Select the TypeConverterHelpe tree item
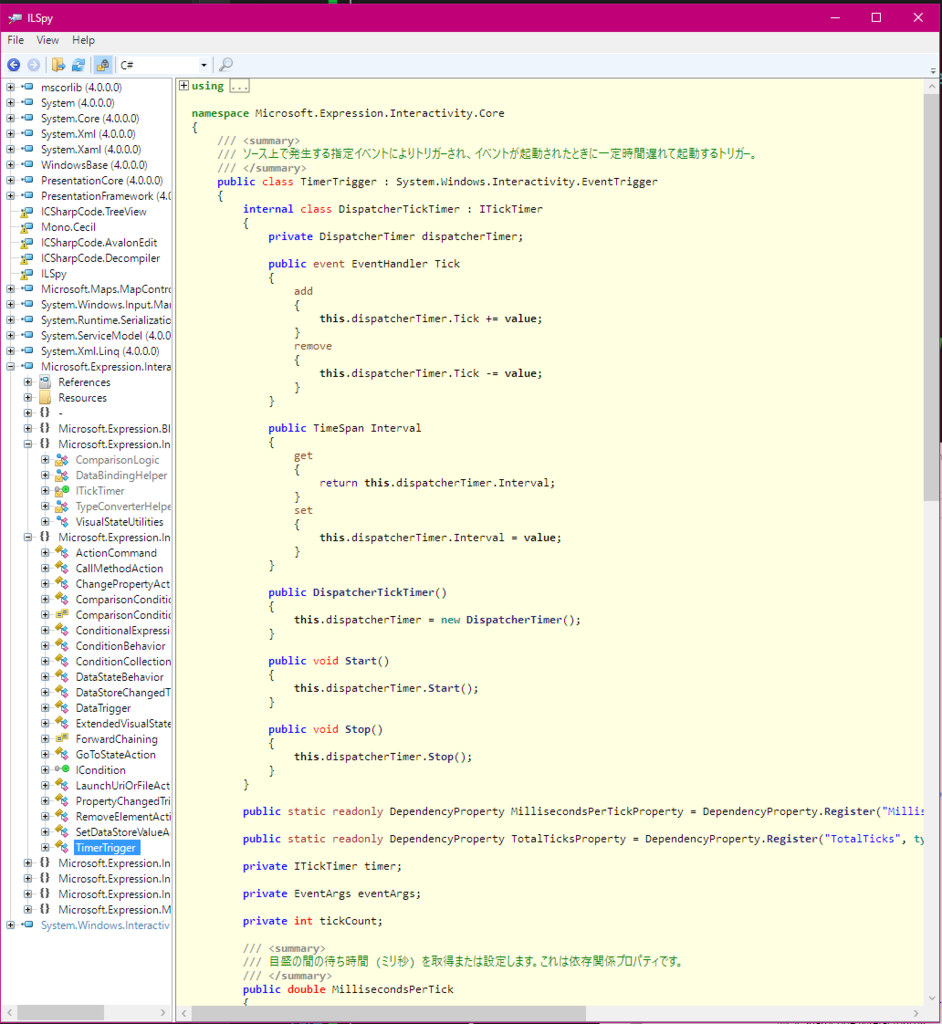 [123, 506]
